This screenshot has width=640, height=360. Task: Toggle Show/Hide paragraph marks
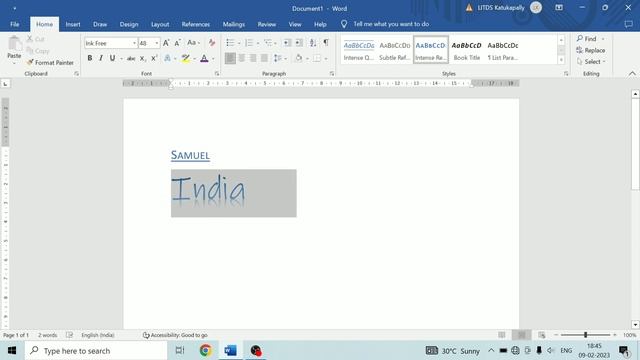pyautogui.click(x=326, y=42)
